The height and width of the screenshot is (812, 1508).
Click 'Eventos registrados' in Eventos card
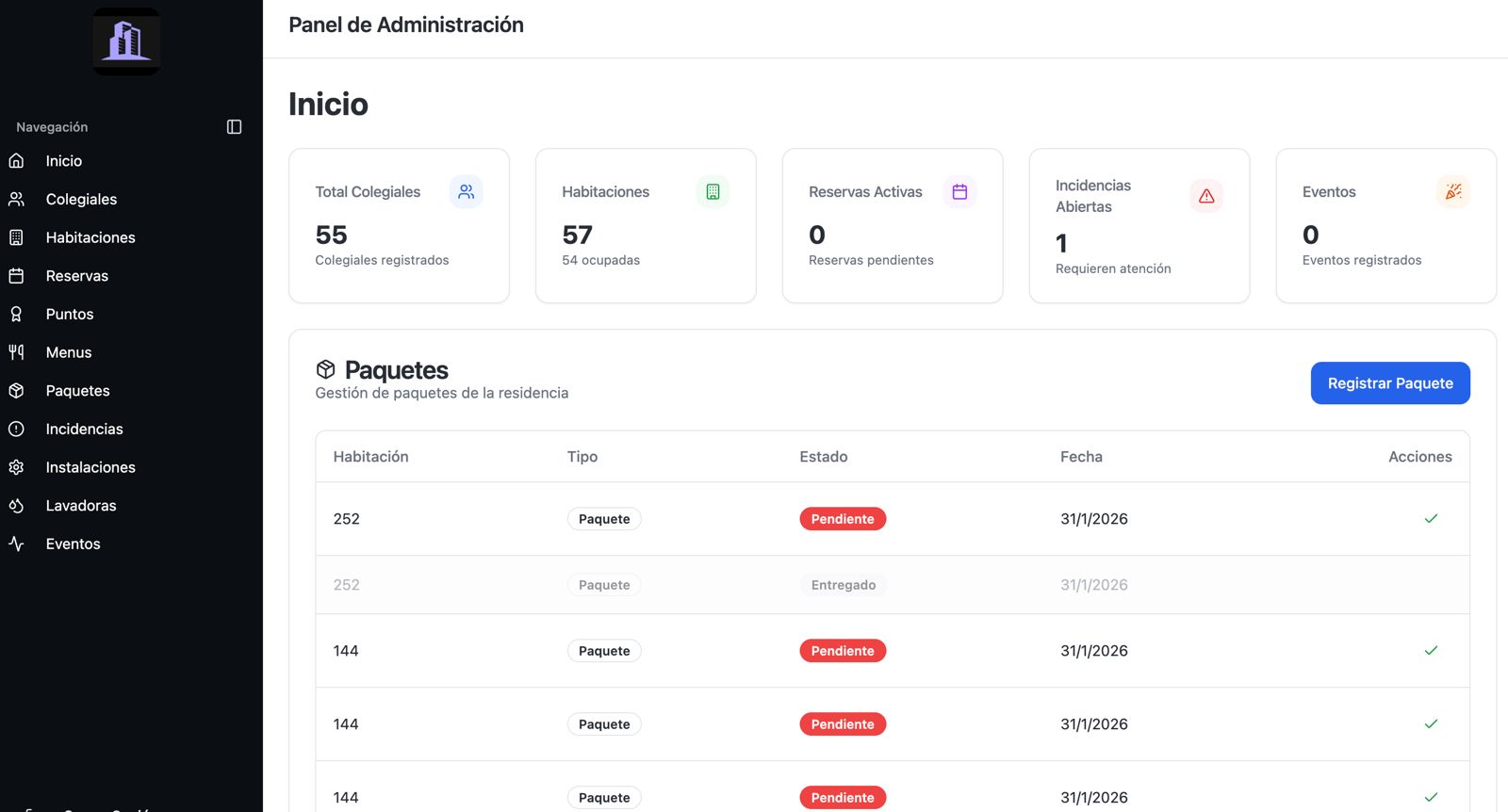[1362, 260]
